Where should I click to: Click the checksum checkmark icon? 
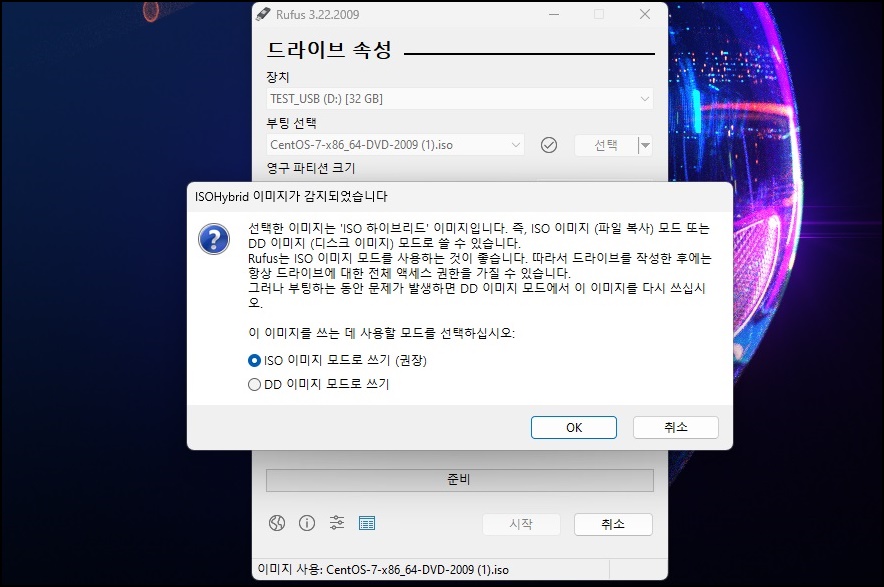coord(549,145)
